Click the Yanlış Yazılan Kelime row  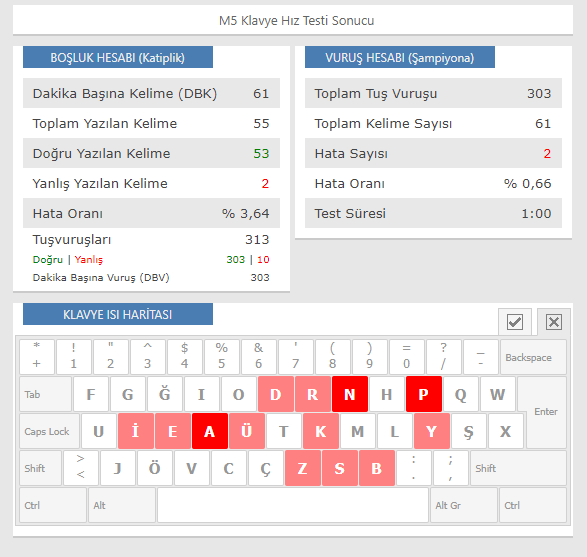point(151,183)
